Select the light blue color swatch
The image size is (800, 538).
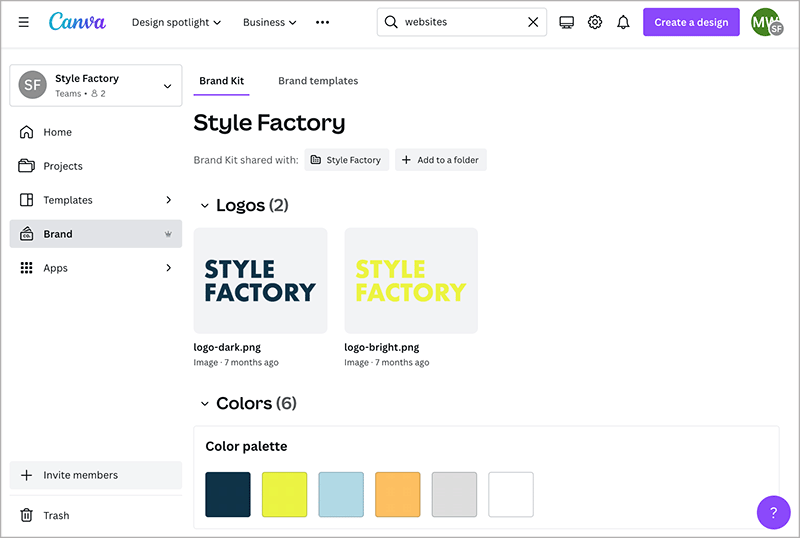341,494
